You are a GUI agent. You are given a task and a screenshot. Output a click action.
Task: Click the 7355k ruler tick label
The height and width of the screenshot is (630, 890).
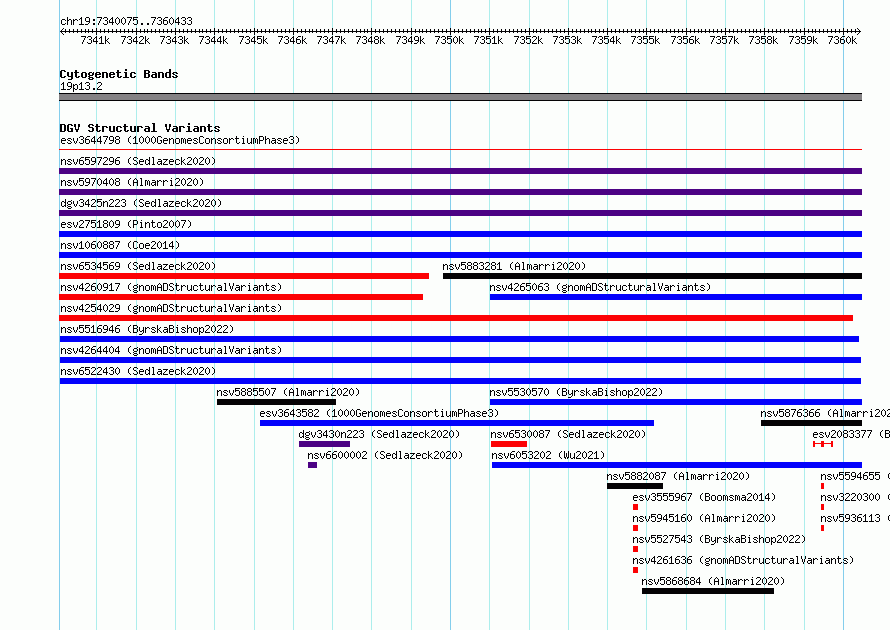645,40
